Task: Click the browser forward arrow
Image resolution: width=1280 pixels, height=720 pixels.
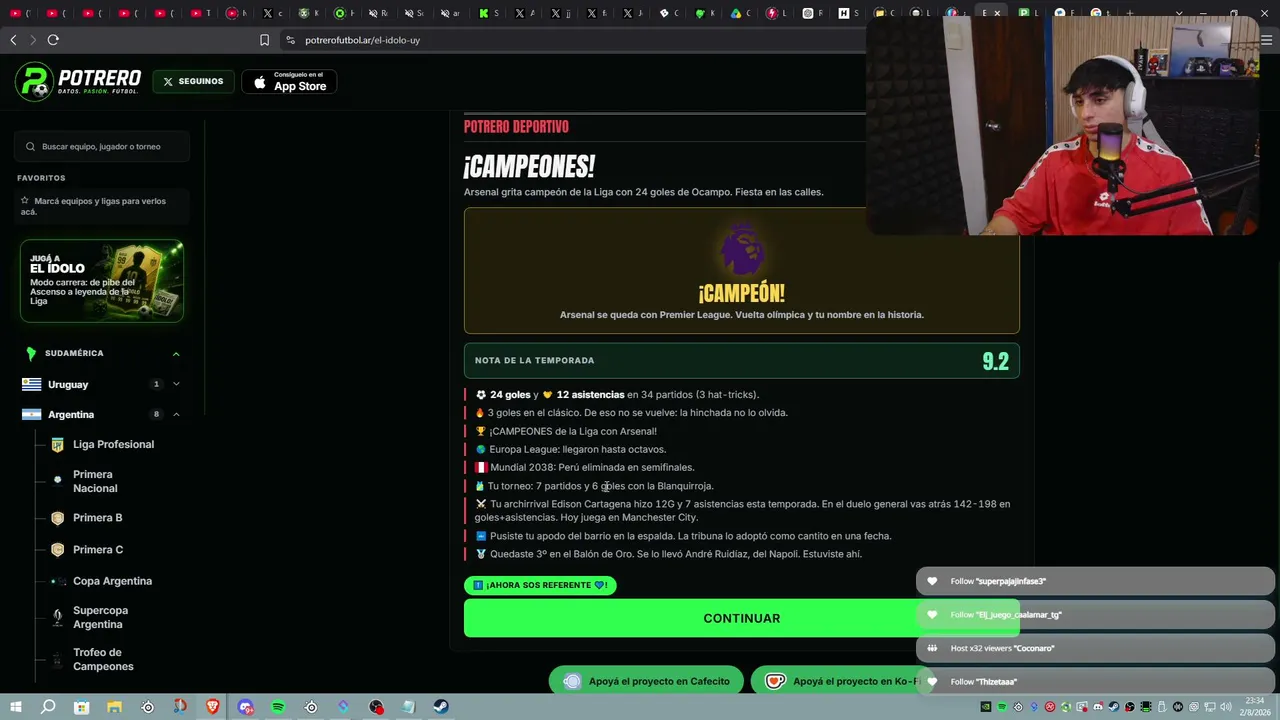Action: point(32,40)
